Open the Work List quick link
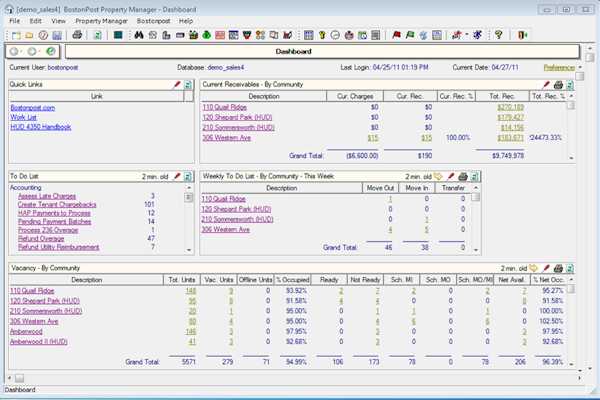This screenshot has width=600, height=400. click(24, 117)
